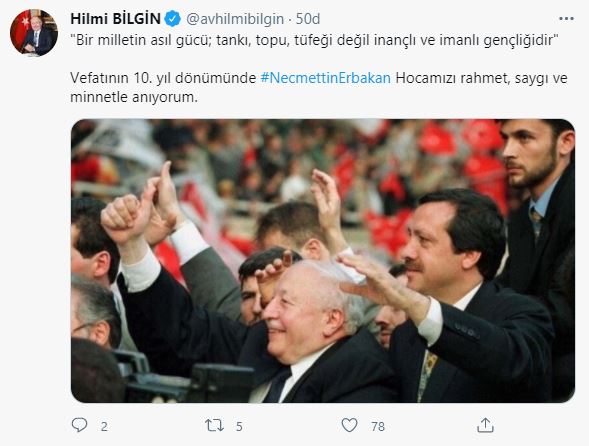This screenshot has height=446, width=589.
Task: Click the text "minnetle anıyorum."
Action: (x=134, y=97)
